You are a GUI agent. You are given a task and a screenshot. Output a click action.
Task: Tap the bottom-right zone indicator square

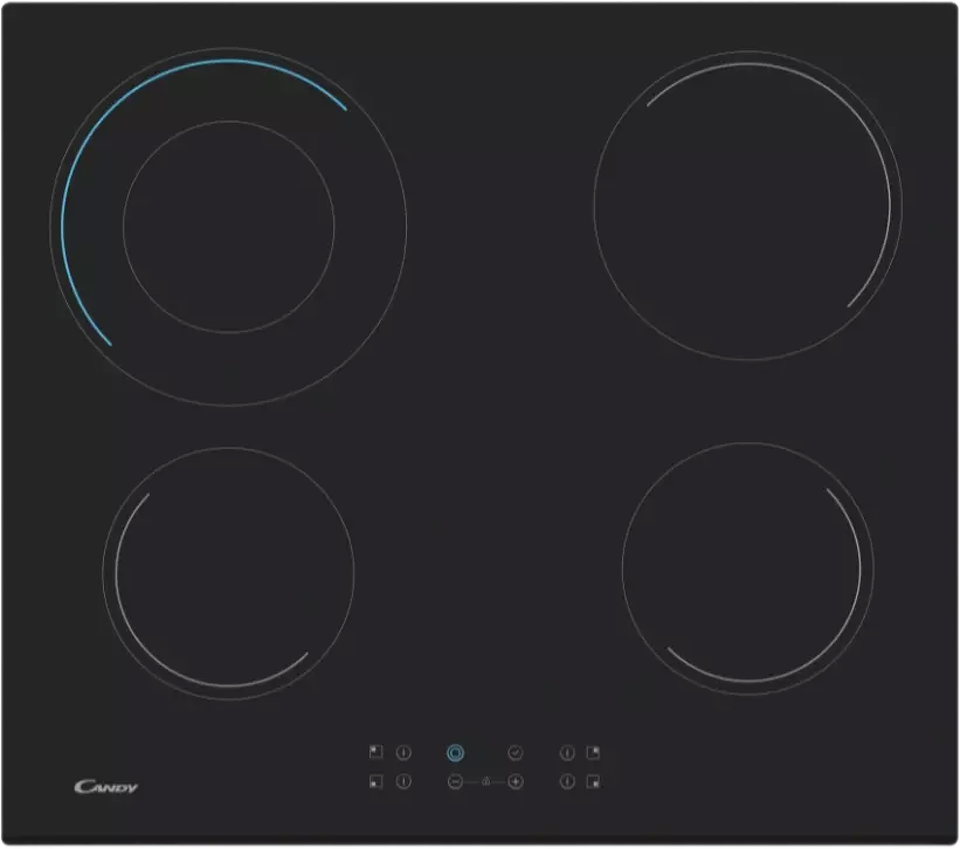(593, 782)
